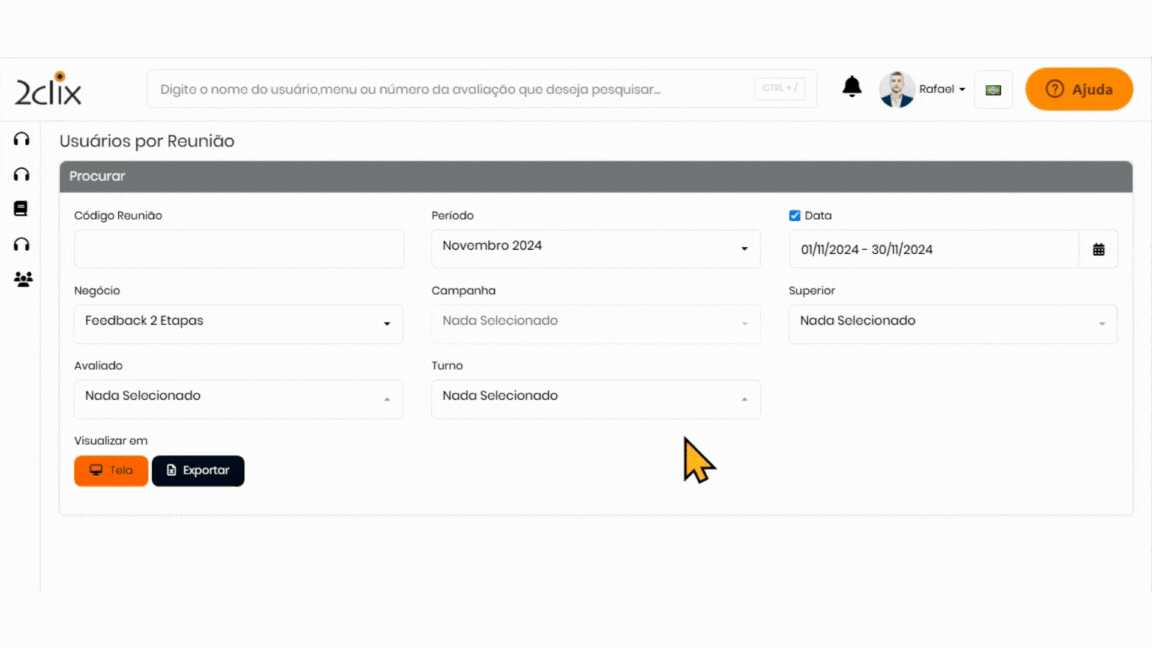
Task: Open the Avaliado dropdown list
Action: pyautogui.click(x=238, y=397)
